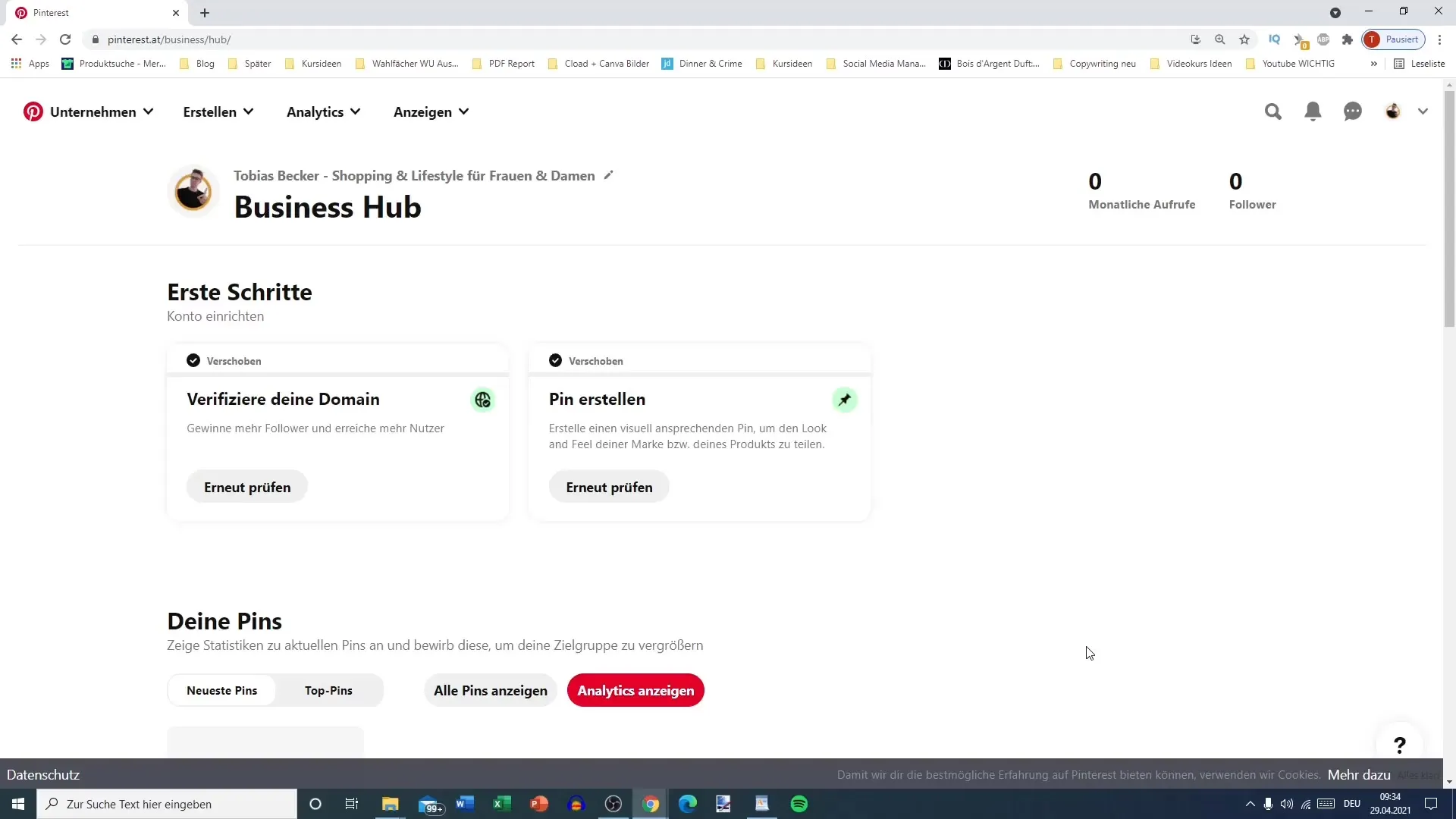
Task: Close the Pinterest browser tab
Action: 176,13
